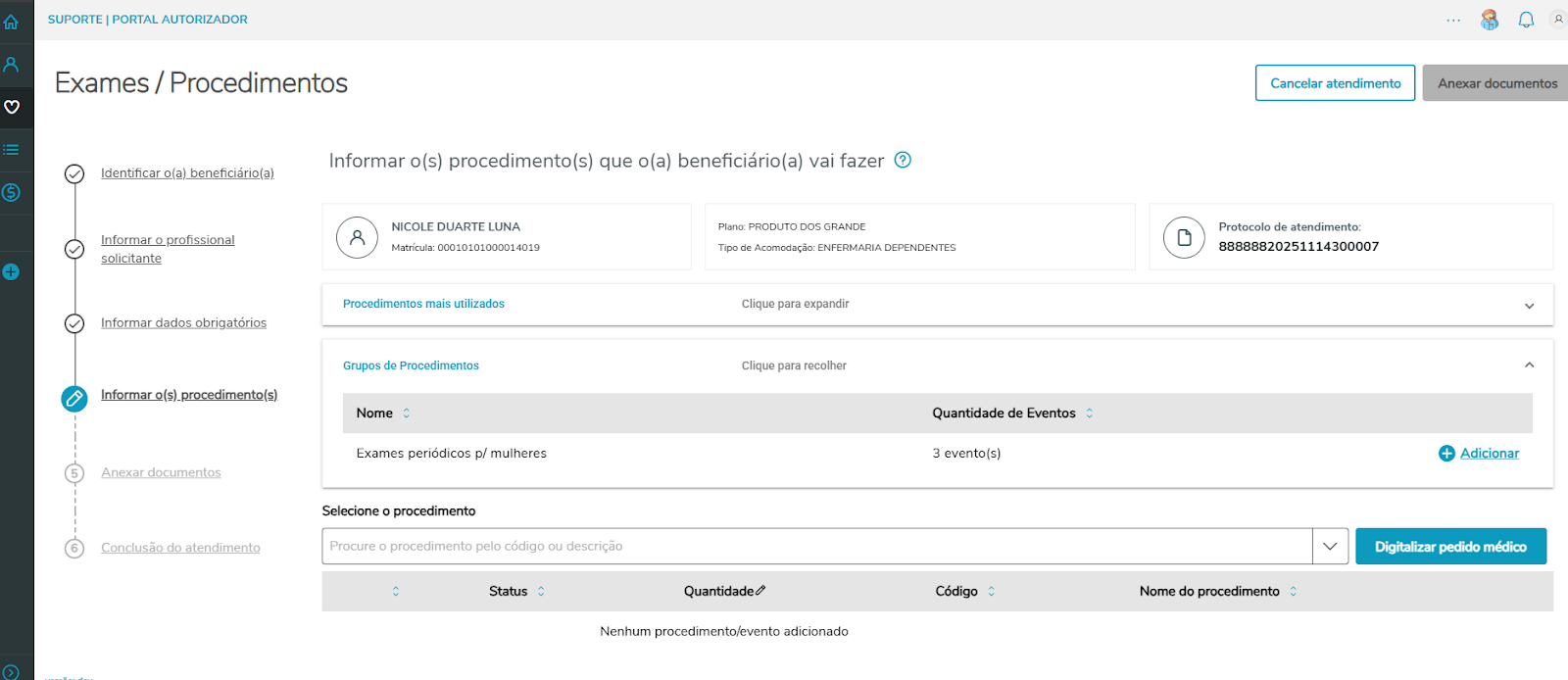Open the beneficiary person icon in the sidebar
The height and width of the screenshot is (680, 1568).
(12, 65)
